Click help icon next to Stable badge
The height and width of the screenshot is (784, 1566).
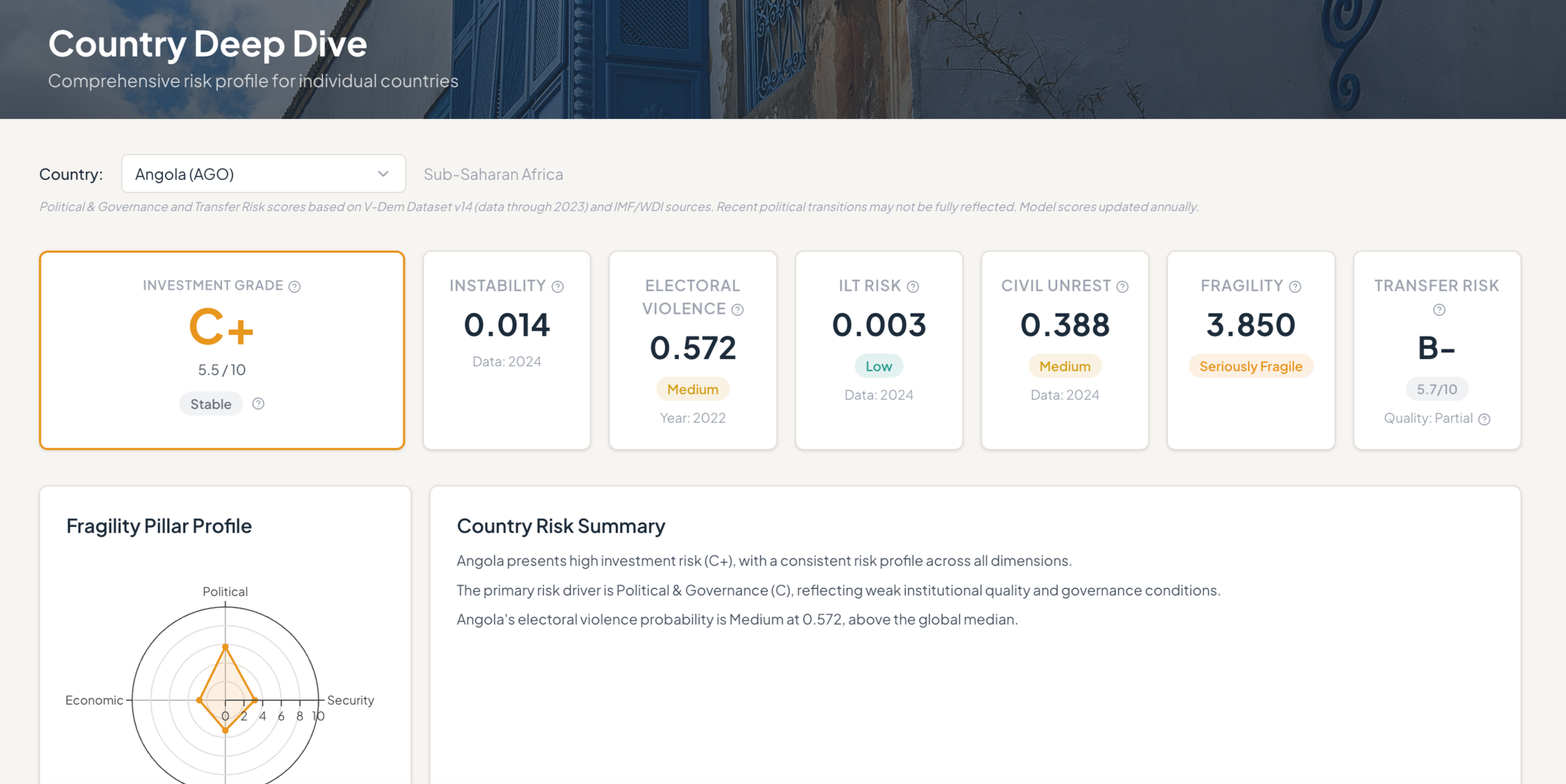[258, 403]
